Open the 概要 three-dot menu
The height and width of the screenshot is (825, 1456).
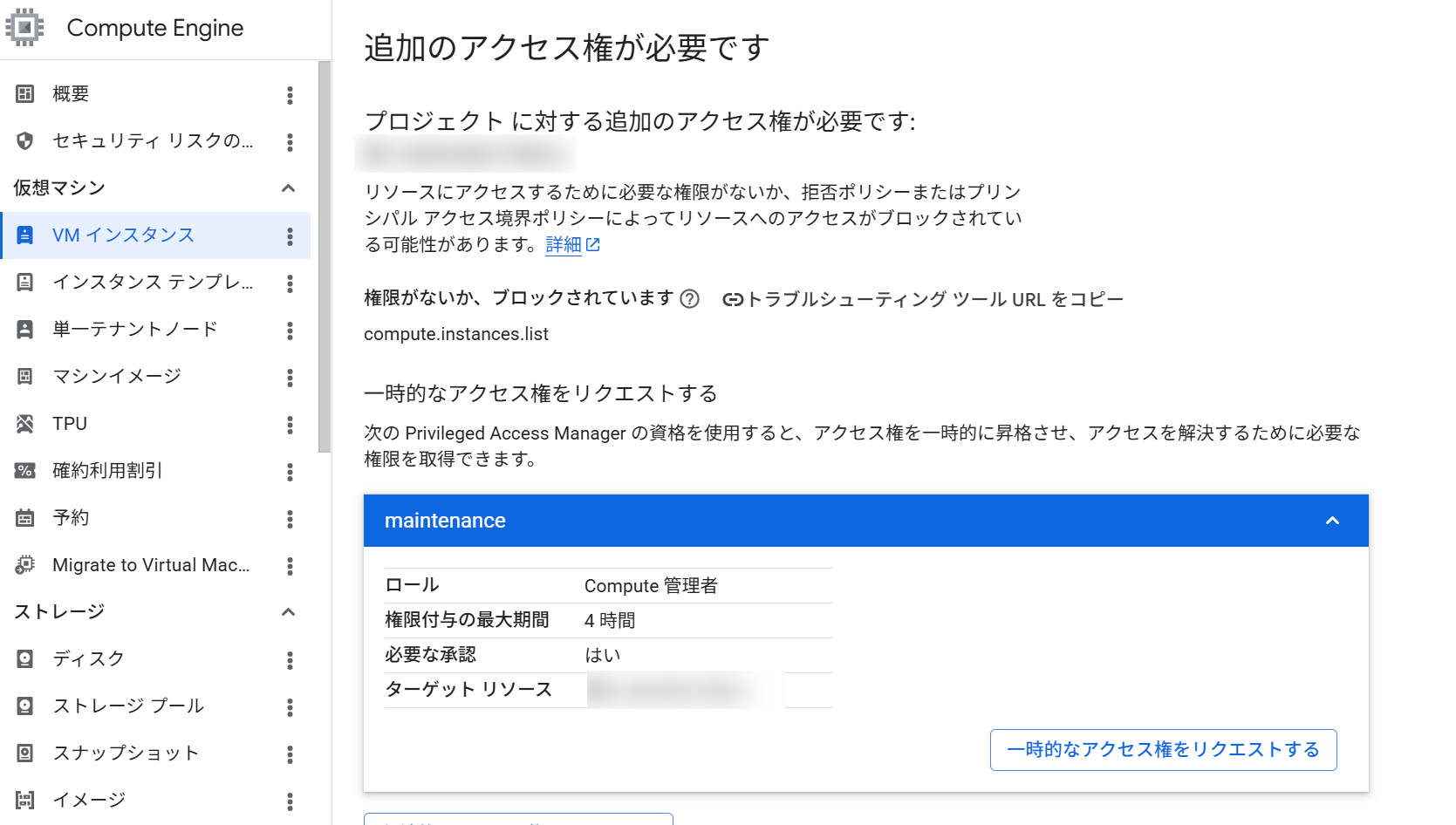[x=290, y=94]
